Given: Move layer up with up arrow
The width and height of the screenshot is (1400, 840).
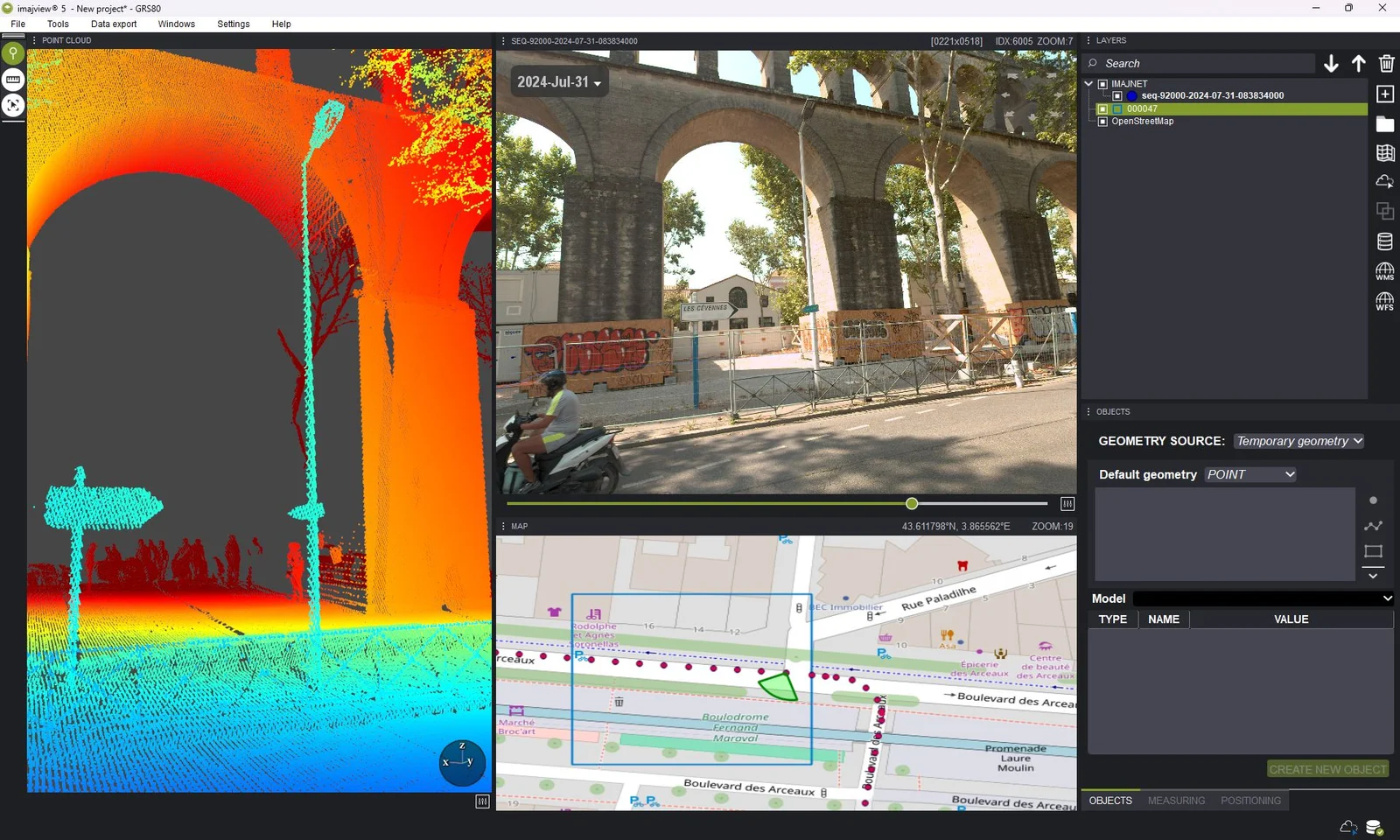Looking at the screenshot, I should tap(1358, 63).
